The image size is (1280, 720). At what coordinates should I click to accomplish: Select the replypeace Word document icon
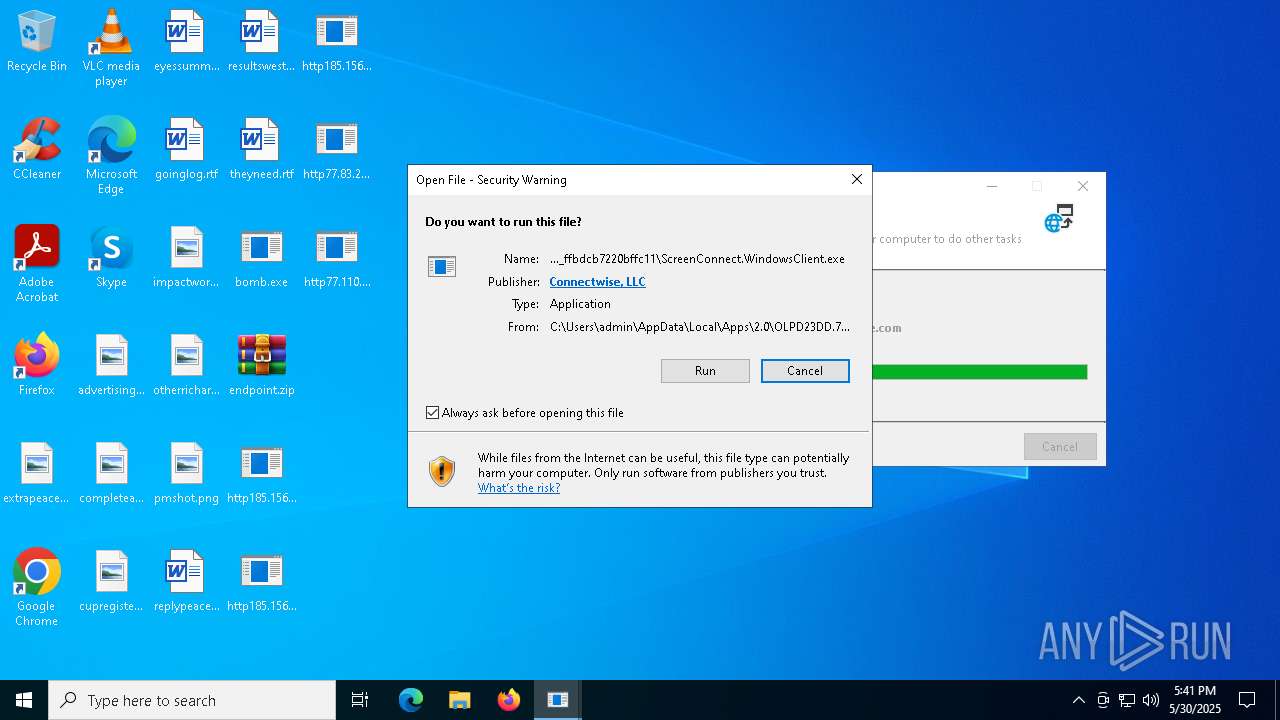point(186,581)
